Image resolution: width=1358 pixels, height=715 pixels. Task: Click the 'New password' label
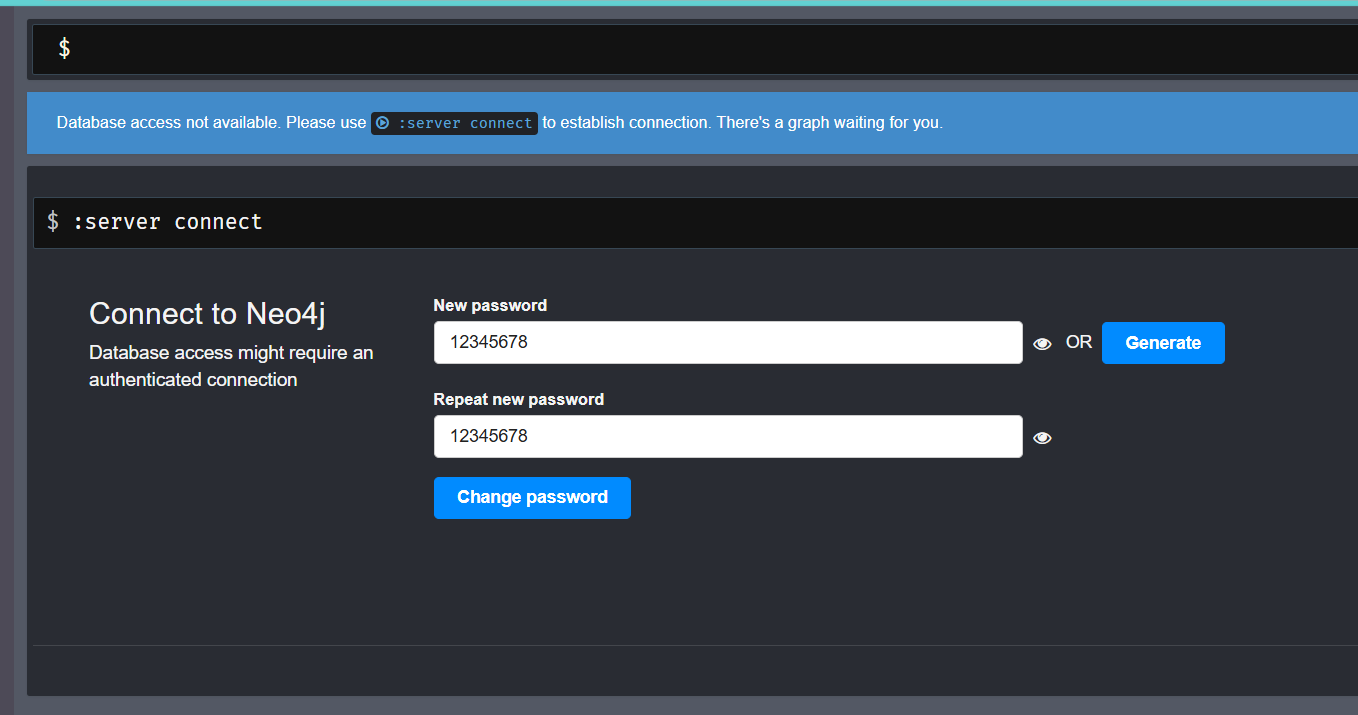pyautogui.click(x=490, y=305)
